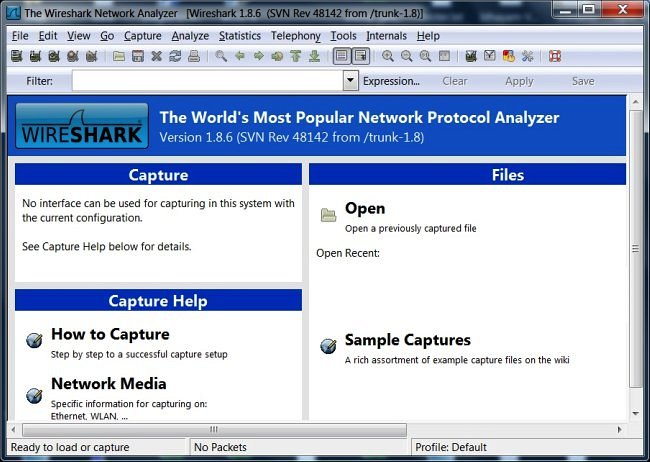Screen dimensions: 650x462
Task: Open the Tools menu
Action: point(343,36)
